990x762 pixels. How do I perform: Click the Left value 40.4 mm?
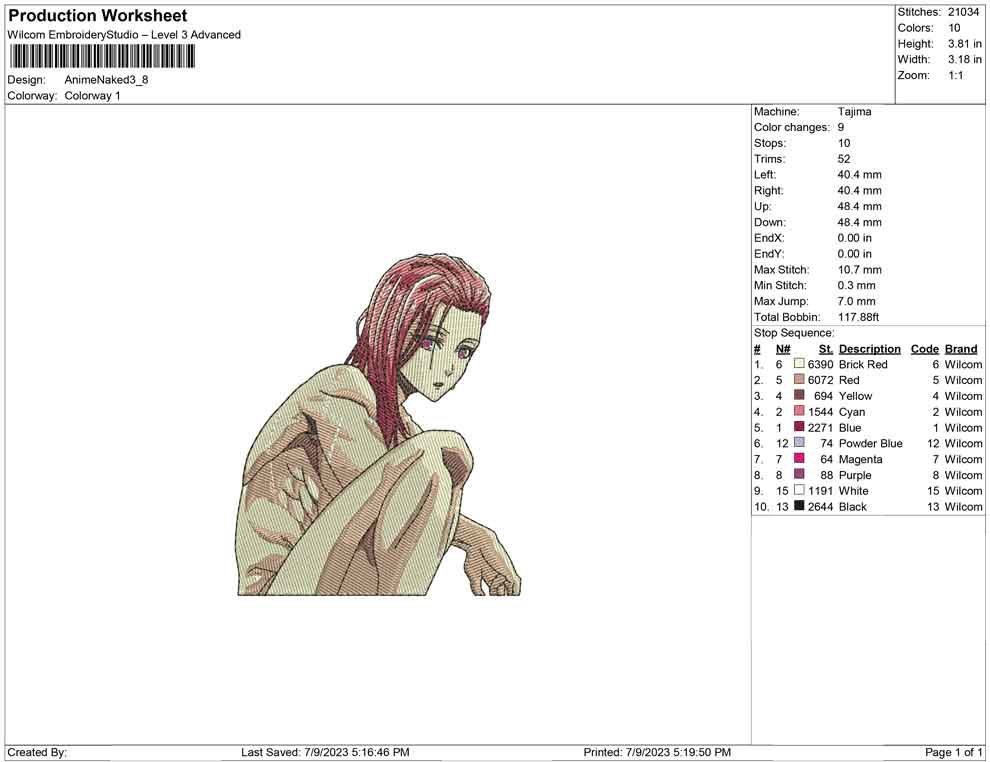[x=860, y=175]
